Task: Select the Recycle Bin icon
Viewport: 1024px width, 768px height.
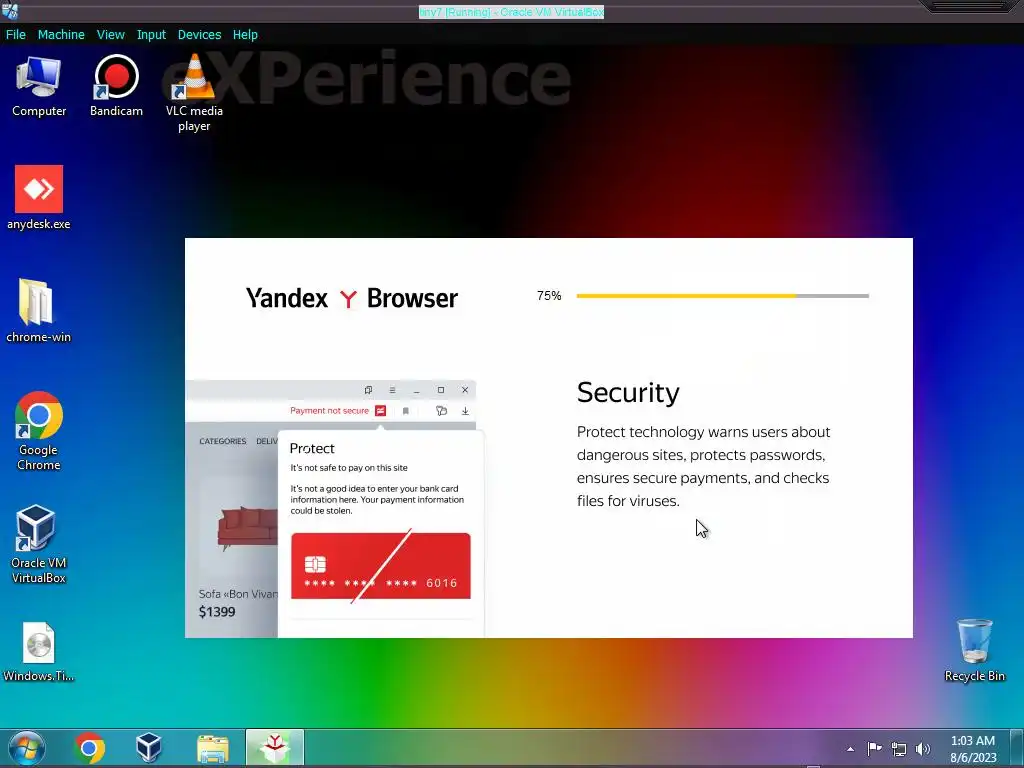Action: pyautogui.click(x=974, y=650)
